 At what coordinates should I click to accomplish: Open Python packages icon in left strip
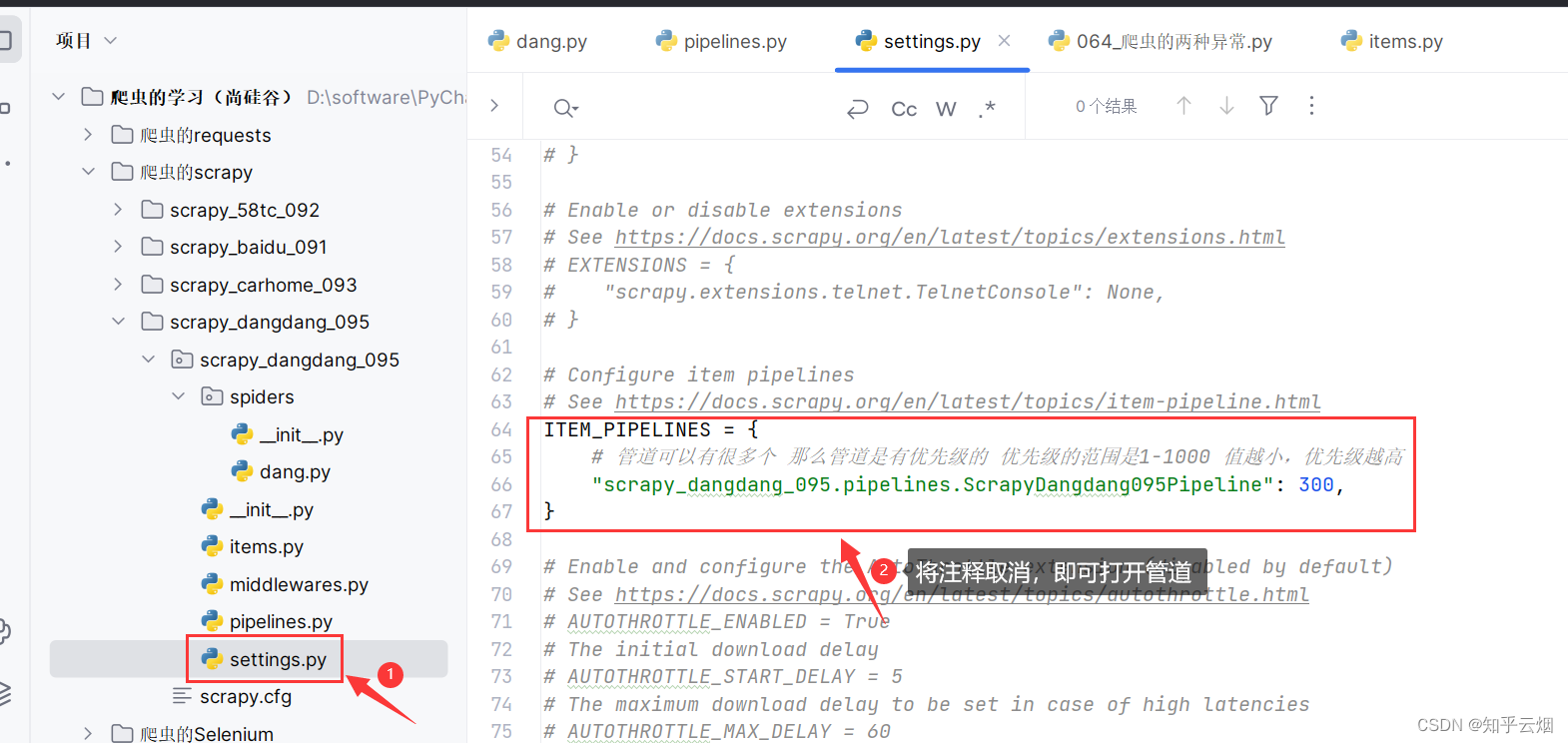[4, 631]
